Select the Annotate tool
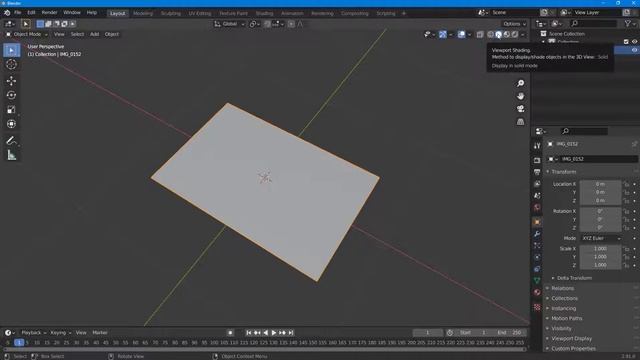The height and width of the screenshot is (360, 640). click(11, 141)
